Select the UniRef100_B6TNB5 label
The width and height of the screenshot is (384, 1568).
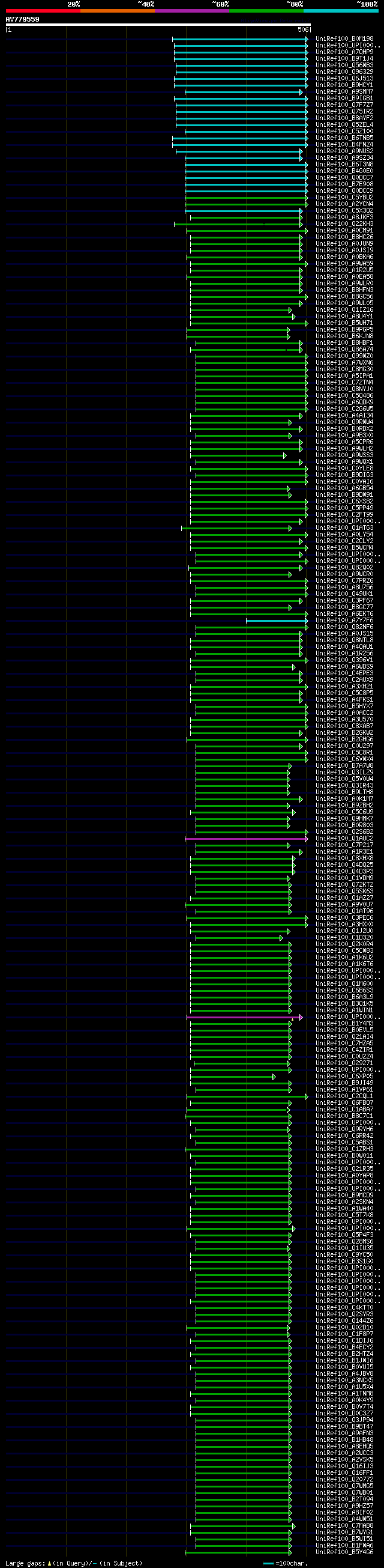coord(344,138)
